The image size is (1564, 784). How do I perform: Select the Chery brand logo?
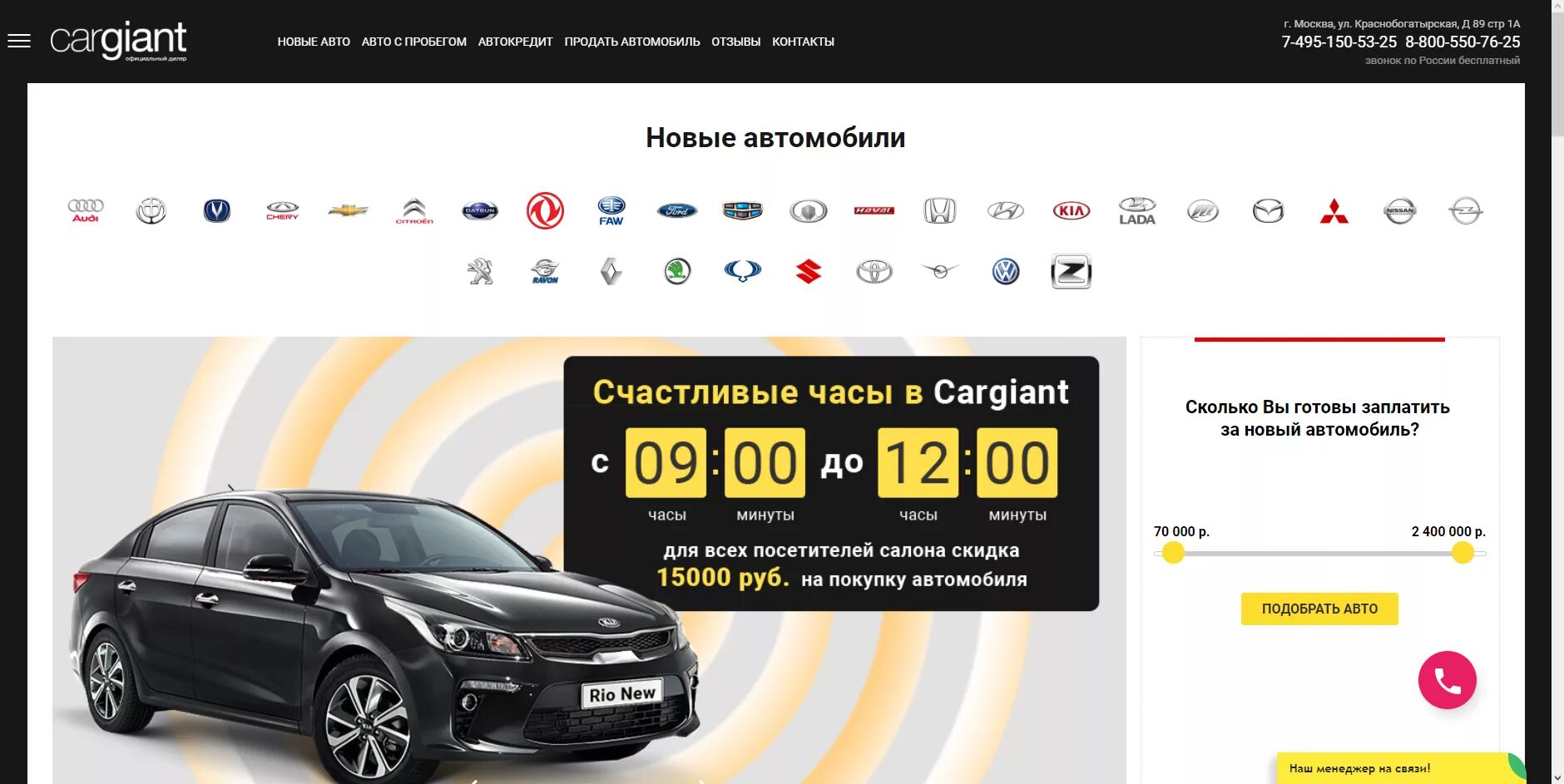click(x=283, y=211)
